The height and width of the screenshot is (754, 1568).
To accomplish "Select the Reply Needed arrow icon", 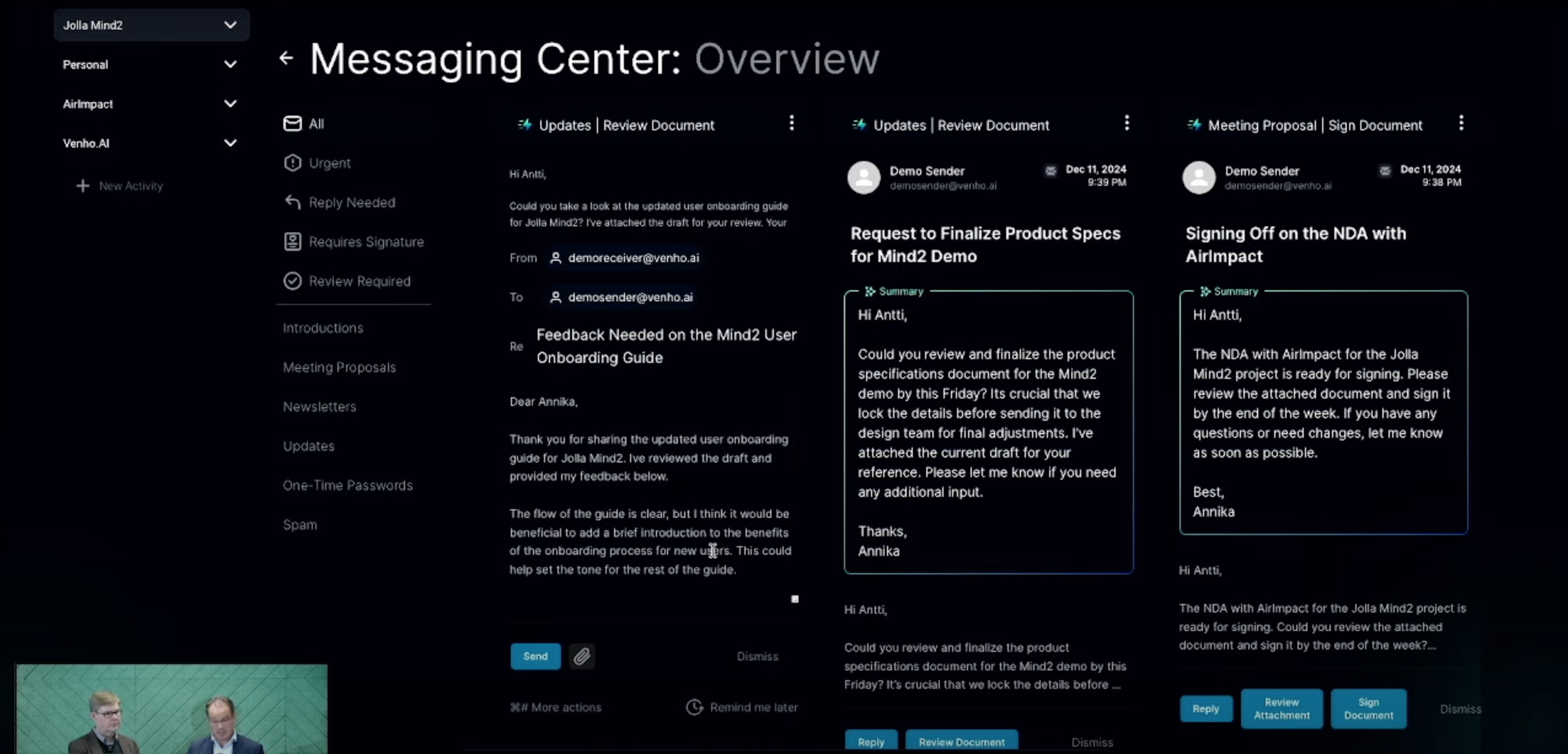I will [293, 202].
